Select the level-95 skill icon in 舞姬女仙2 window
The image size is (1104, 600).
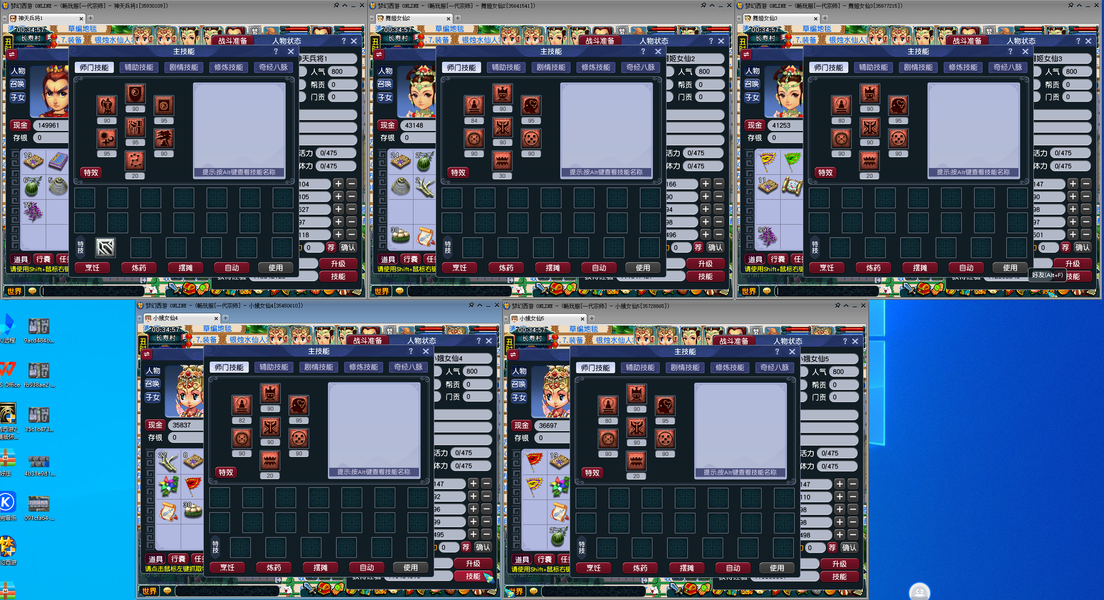click(x=530, y=106)
